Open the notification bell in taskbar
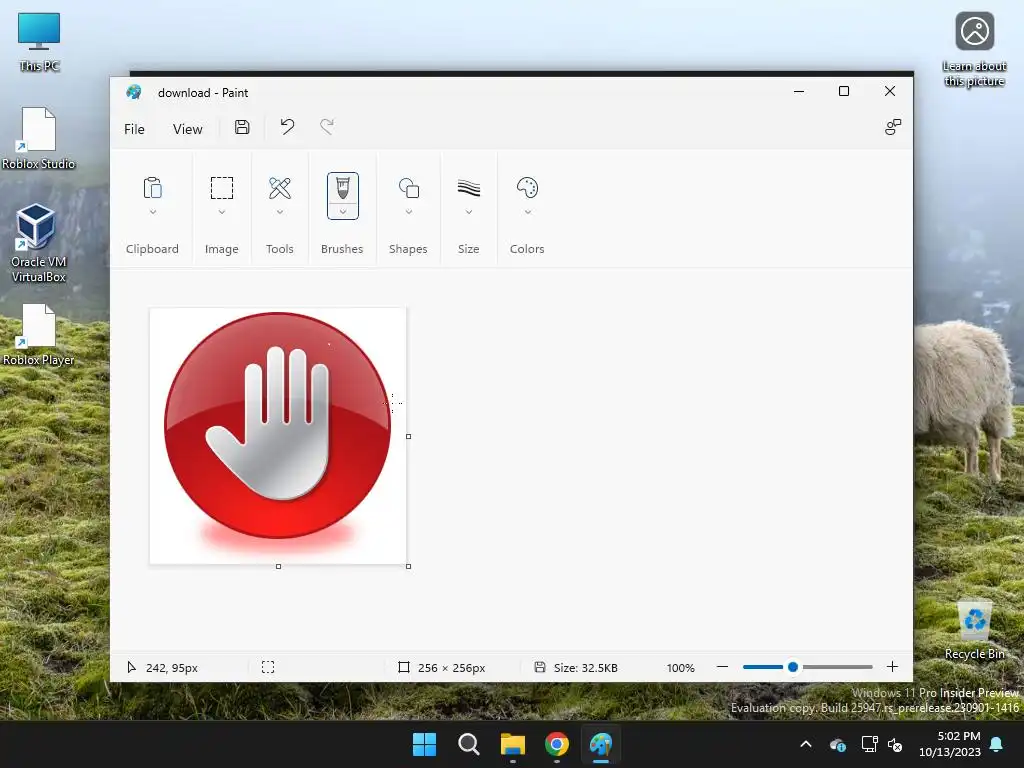Viewport: 1024px width, 768px height. (997, 744)
